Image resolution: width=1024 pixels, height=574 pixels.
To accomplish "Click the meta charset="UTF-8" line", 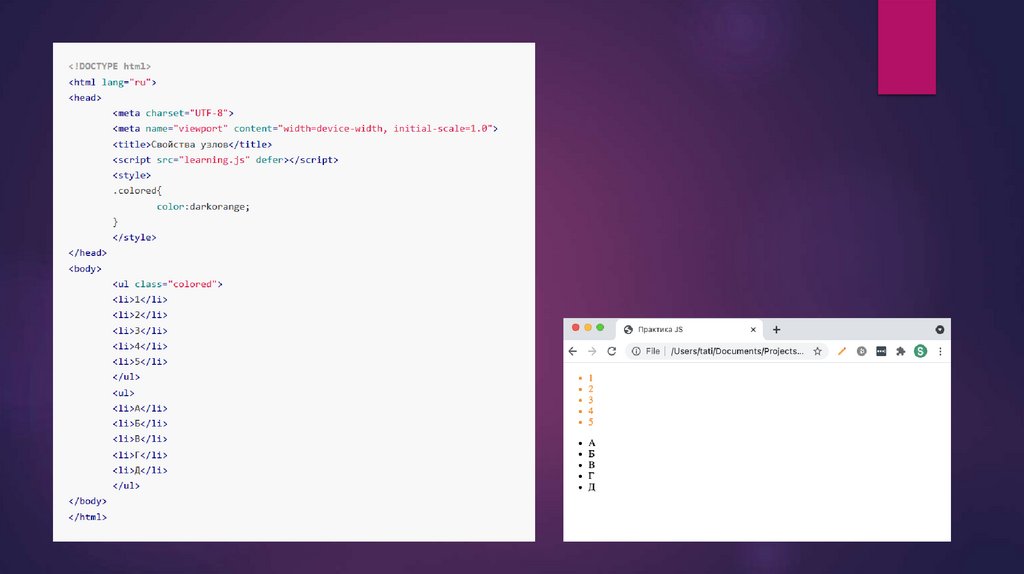I will tap(173, 113).
